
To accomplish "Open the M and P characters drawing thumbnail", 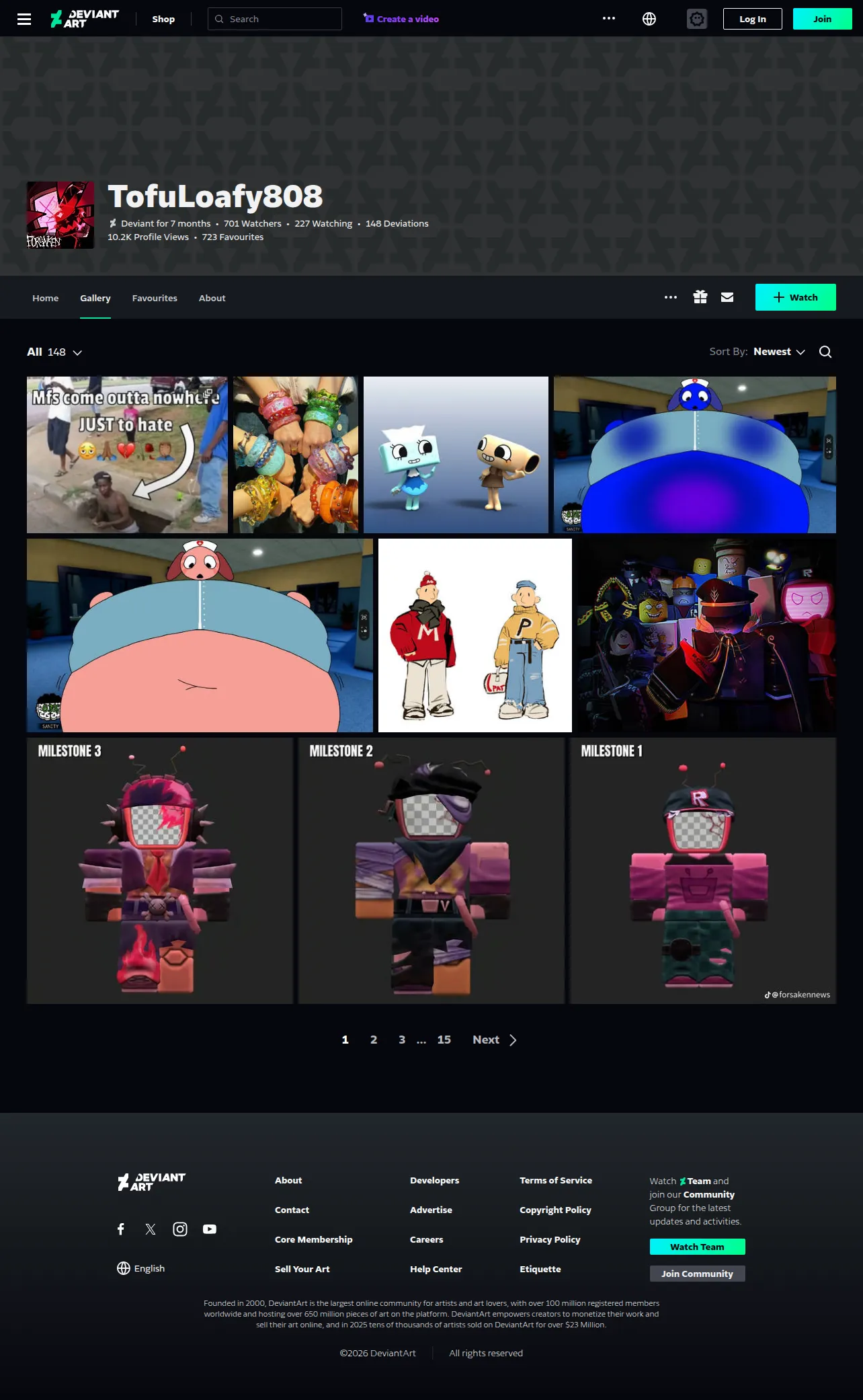I will click(x=475, y=635).
